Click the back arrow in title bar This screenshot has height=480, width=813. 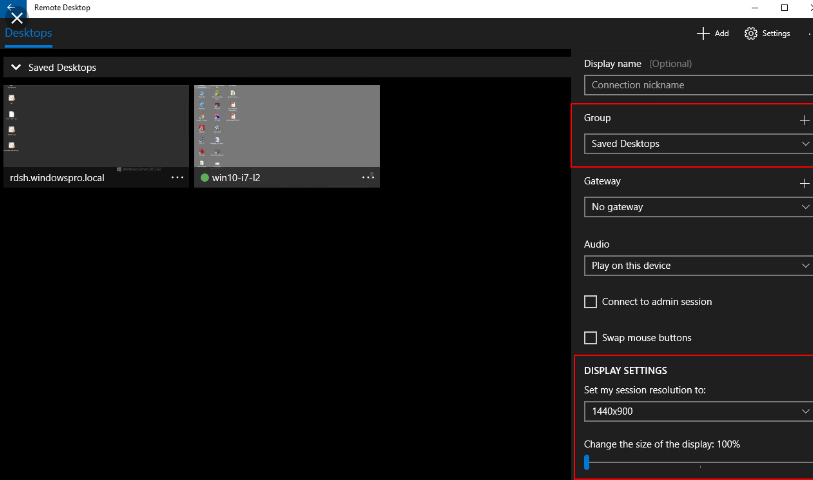[11, 7]
